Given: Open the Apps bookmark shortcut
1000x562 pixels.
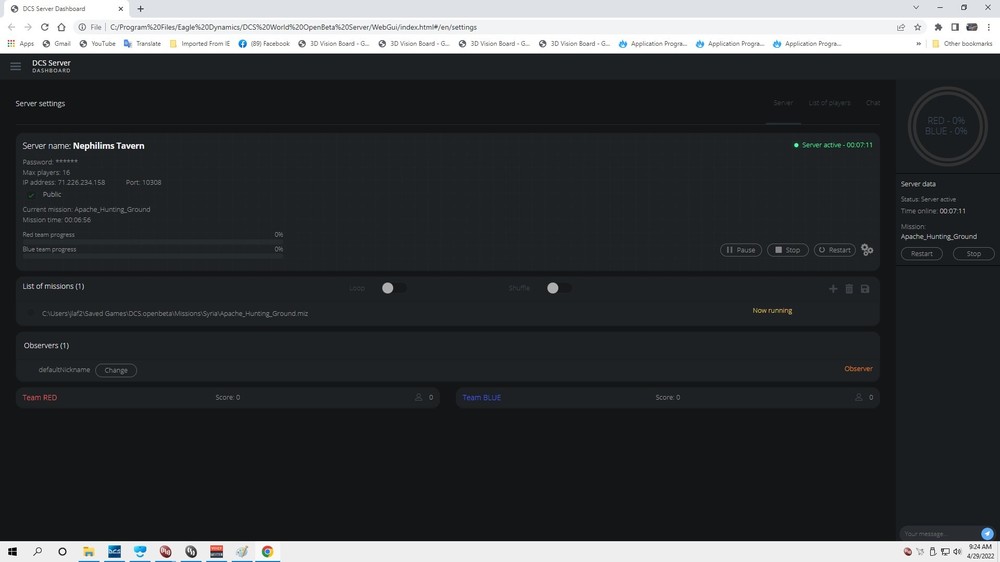Looking at the screenshot, I should (x=22, y=43).
